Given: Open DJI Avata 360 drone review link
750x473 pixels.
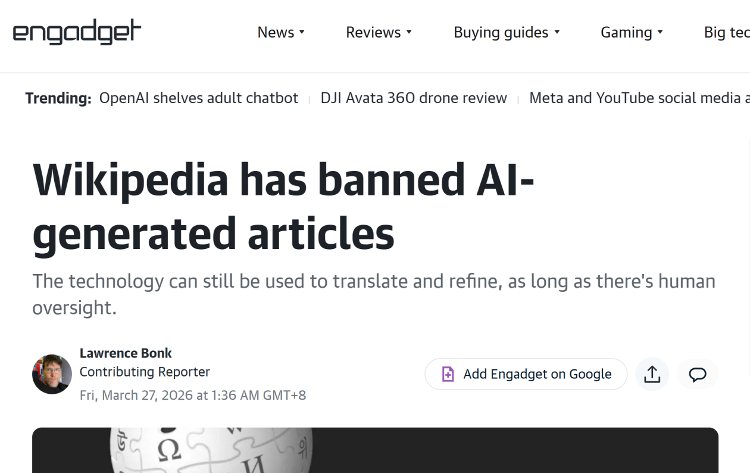Looking at the screenshot, I should pos(413,98).
